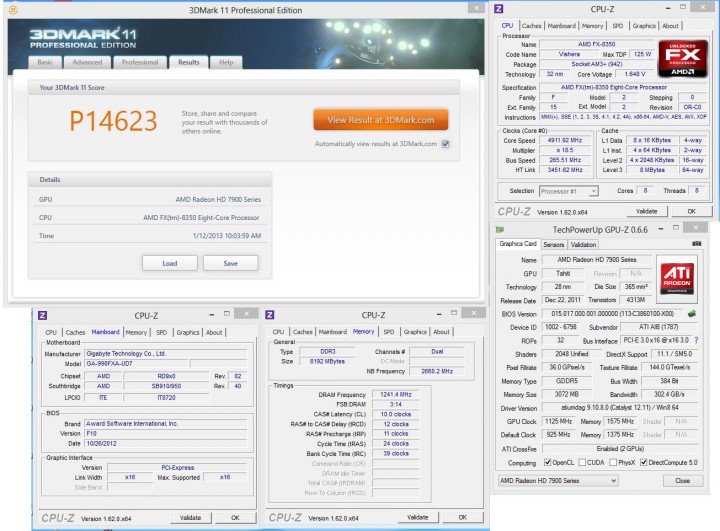
Task: Minimize the GPU-Z window
Action: pyautogui.click(x=661, y=228)
